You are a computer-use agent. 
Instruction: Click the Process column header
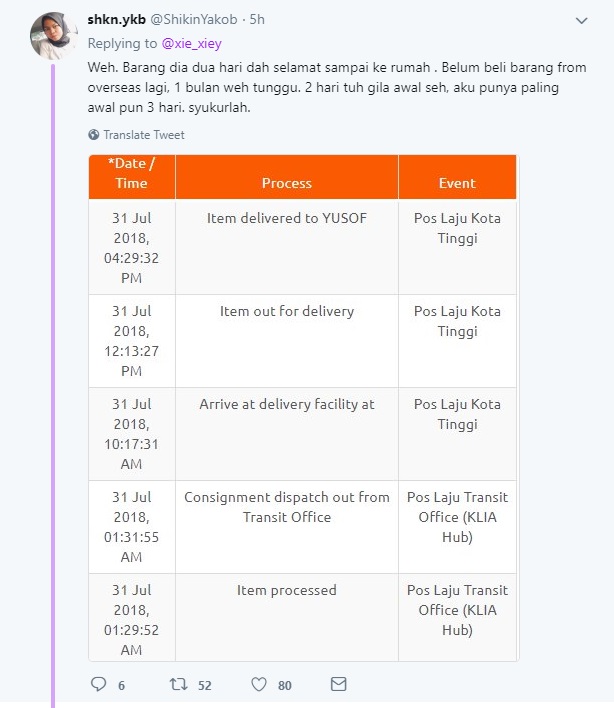[x=287, y=183]
